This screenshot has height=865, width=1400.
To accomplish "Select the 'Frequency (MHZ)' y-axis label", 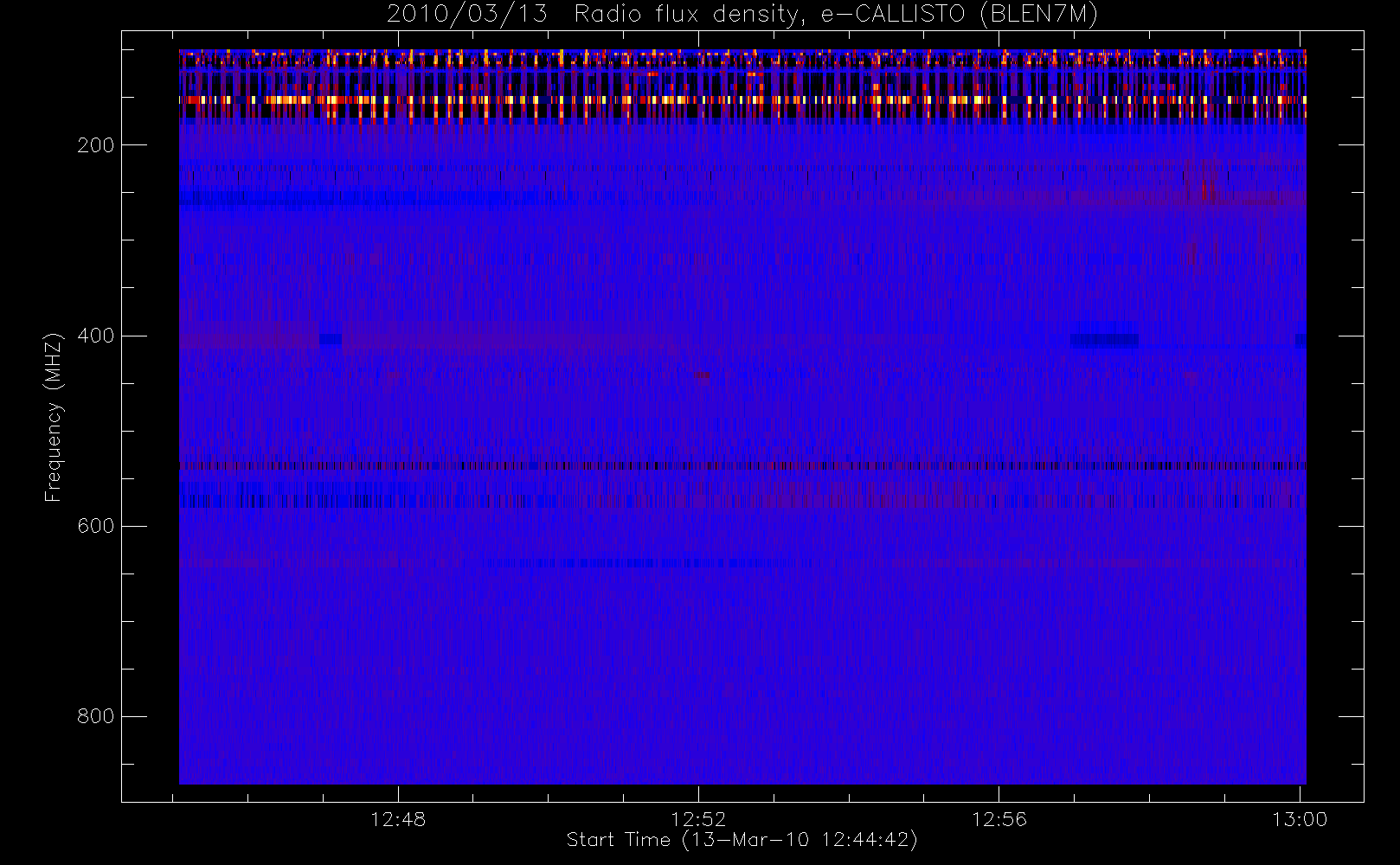I will tap(54, 416).
